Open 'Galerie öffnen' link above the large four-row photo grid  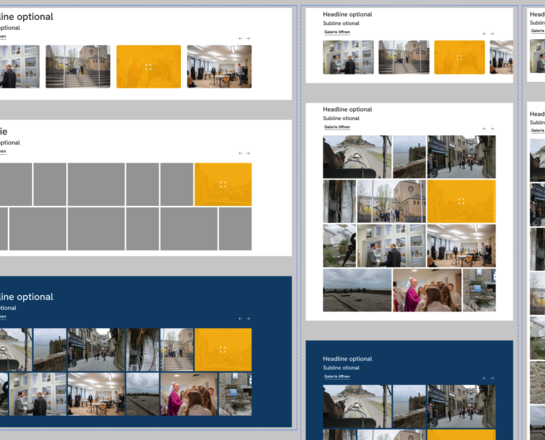(337, 127)
